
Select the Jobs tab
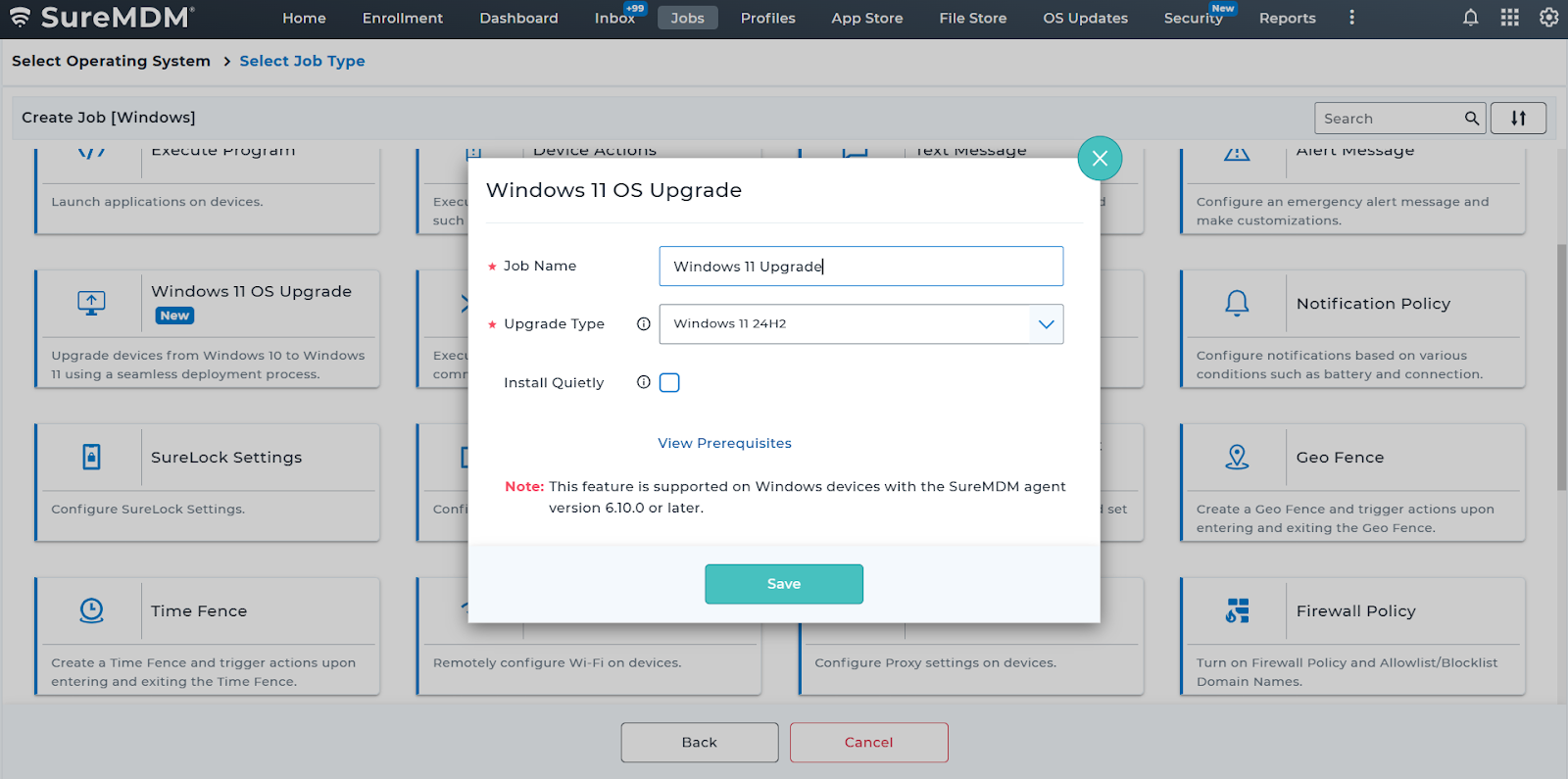[687, 18]
